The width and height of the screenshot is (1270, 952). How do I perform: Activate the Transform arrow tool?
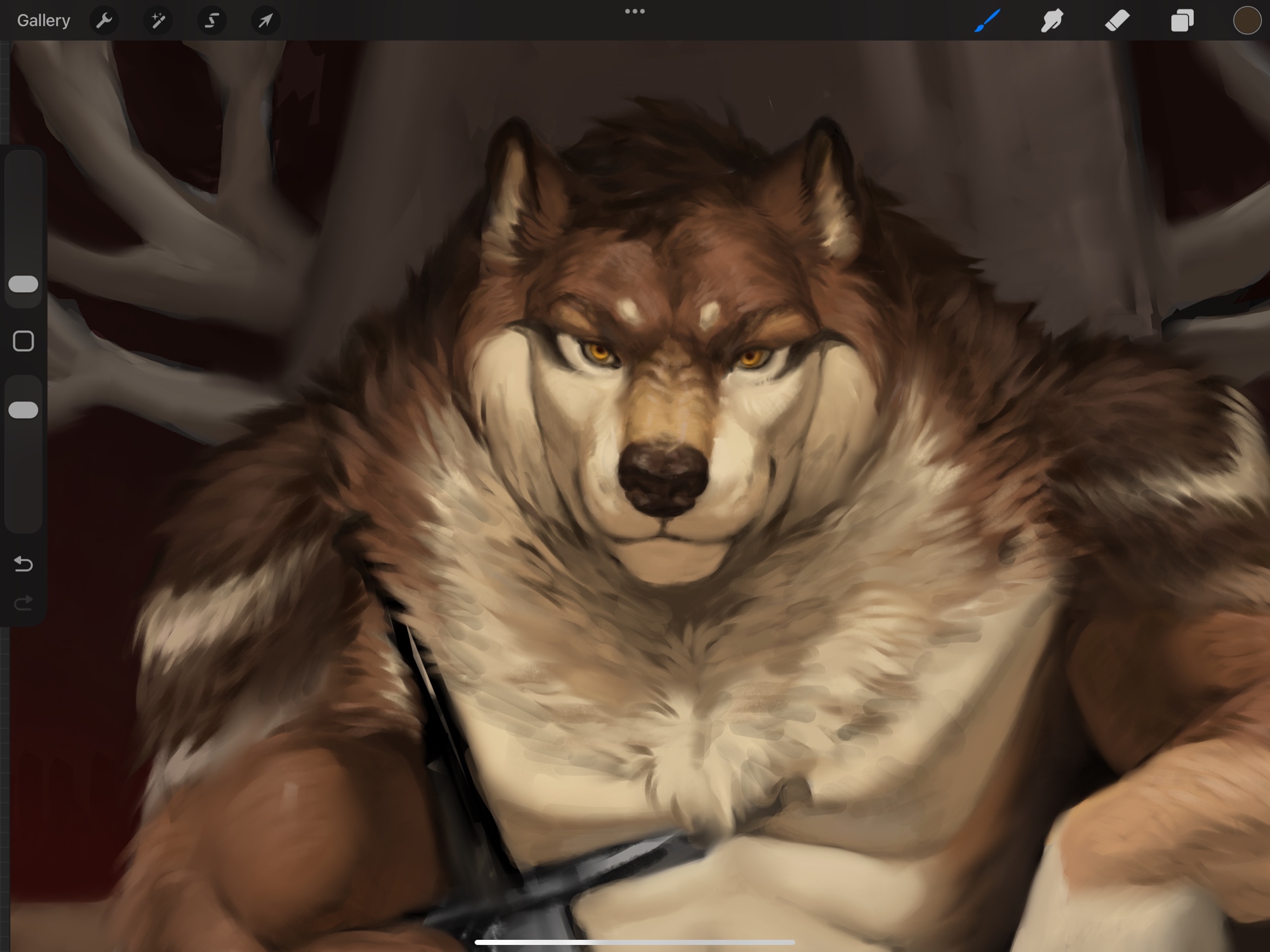265,21
